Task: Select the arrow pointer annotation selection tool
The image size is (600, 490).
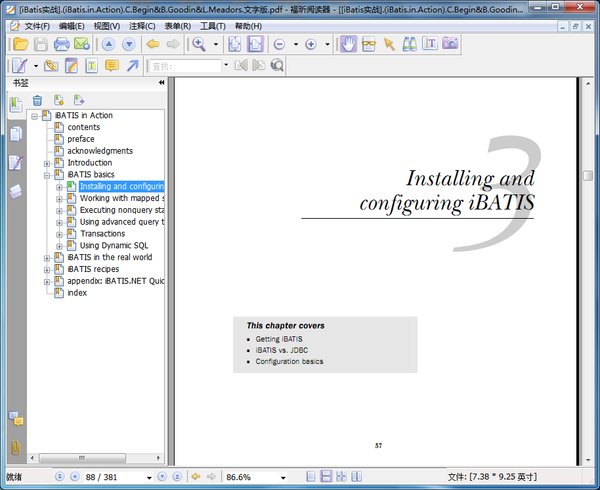Action: point(389,44)
